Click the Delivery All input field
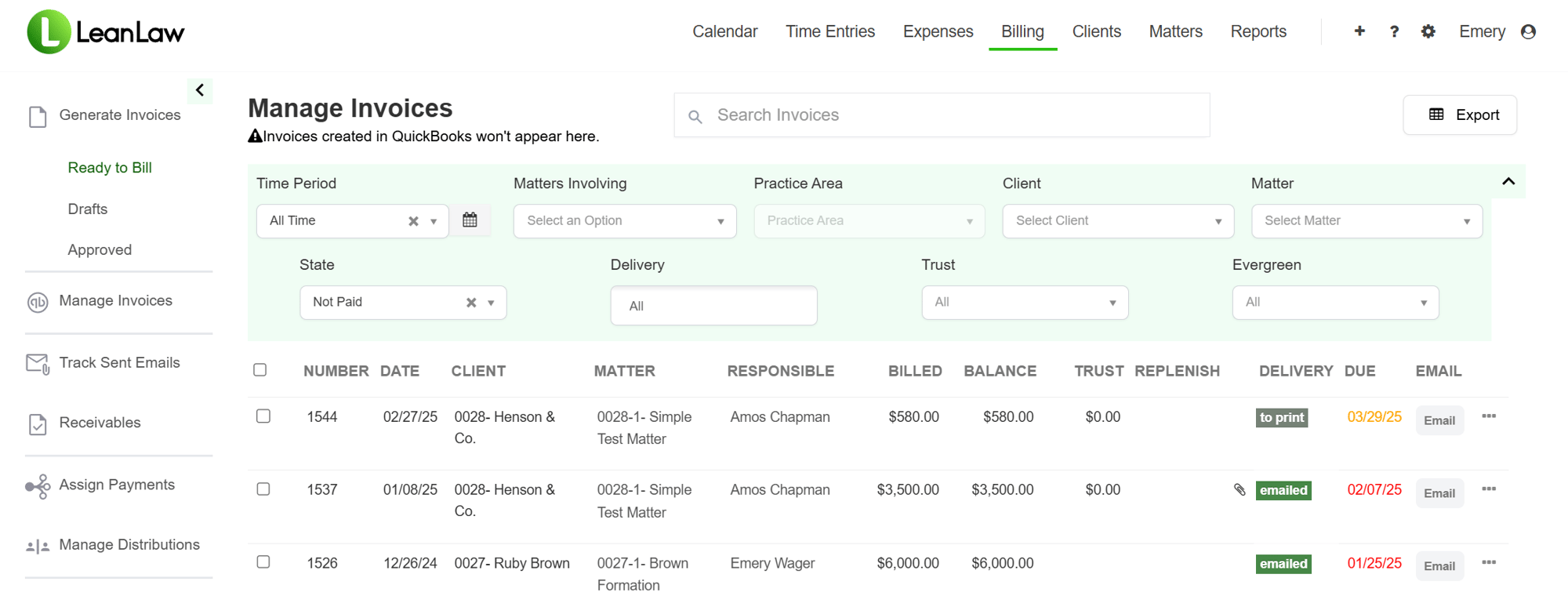This screenshot has width=1568, height=596. [x=713, y=306]
